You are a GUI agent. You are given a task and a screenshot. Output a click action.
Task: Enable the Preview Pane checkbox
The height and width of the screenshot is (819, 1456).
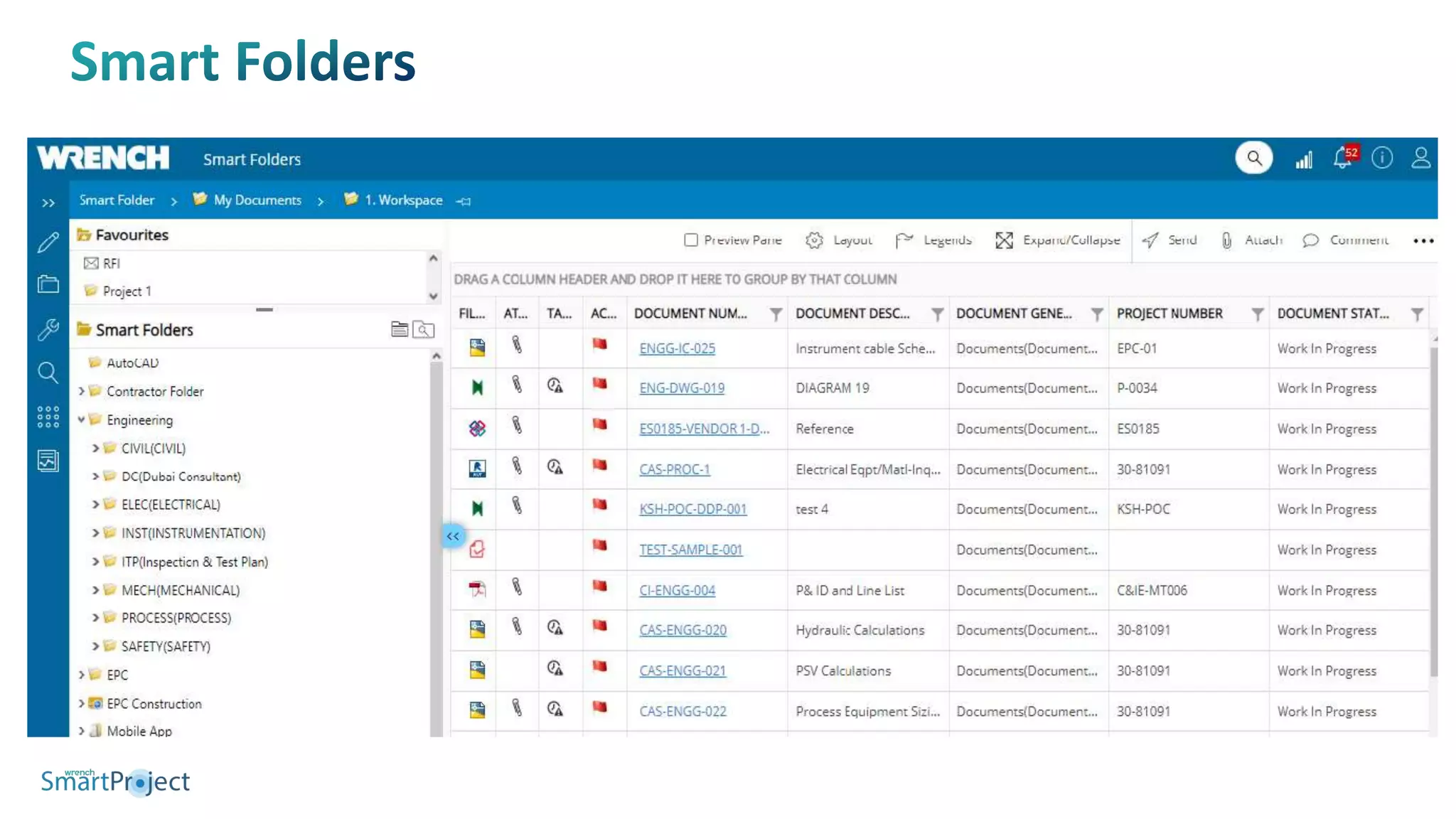(691, 240)
